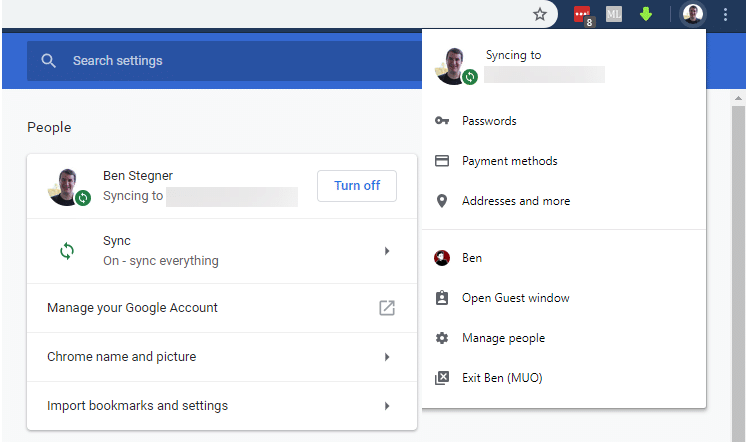Click the green sync arrows icon in the Sync row
Viewport: 746px width, 442px height.
[x=67, y=251]
